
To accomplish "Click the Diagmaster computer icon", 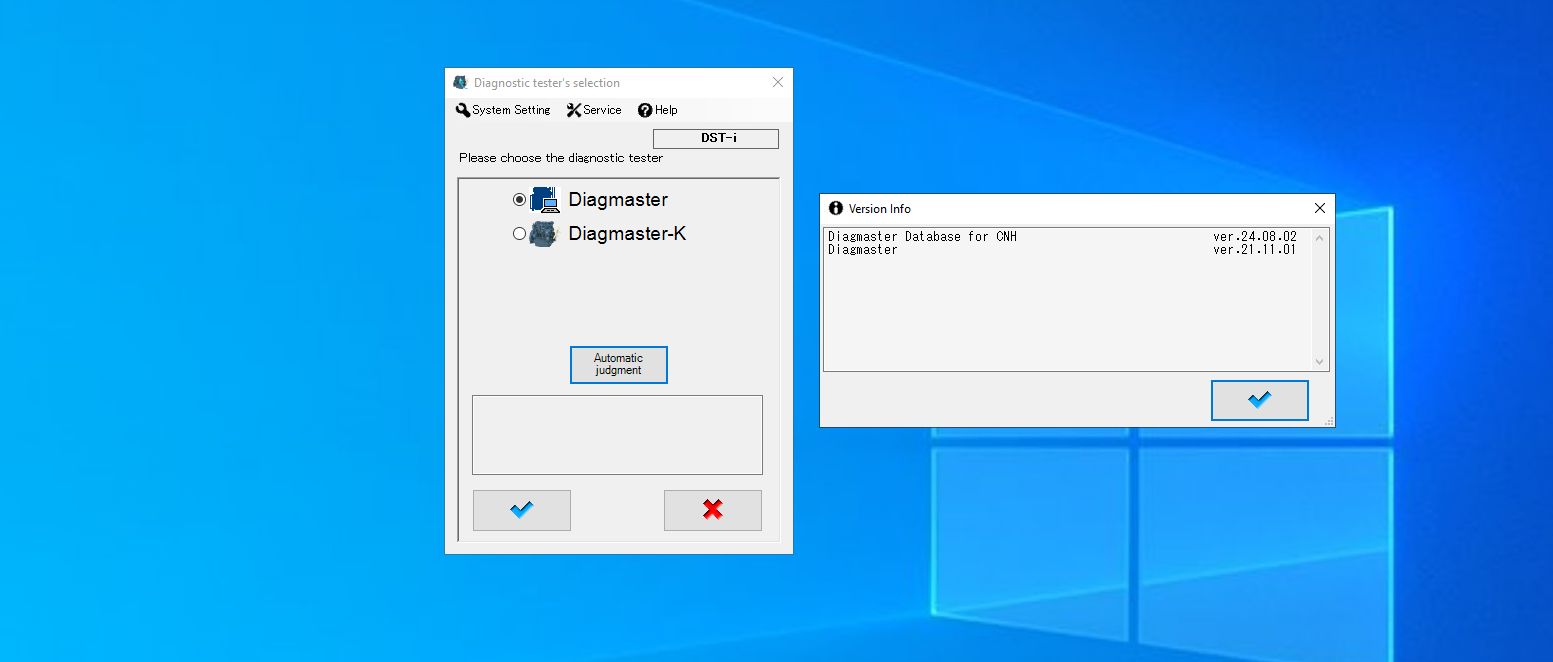I will click(x=545, y=199).
